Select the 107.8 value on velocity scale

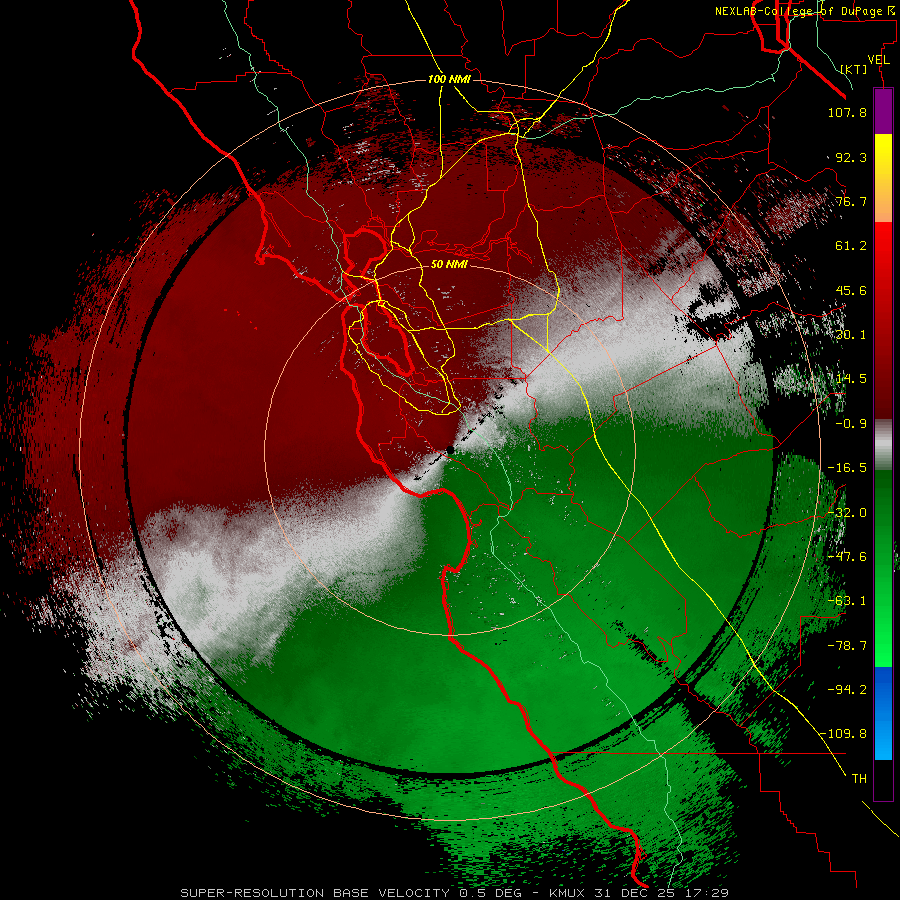[x=847, y=112]
